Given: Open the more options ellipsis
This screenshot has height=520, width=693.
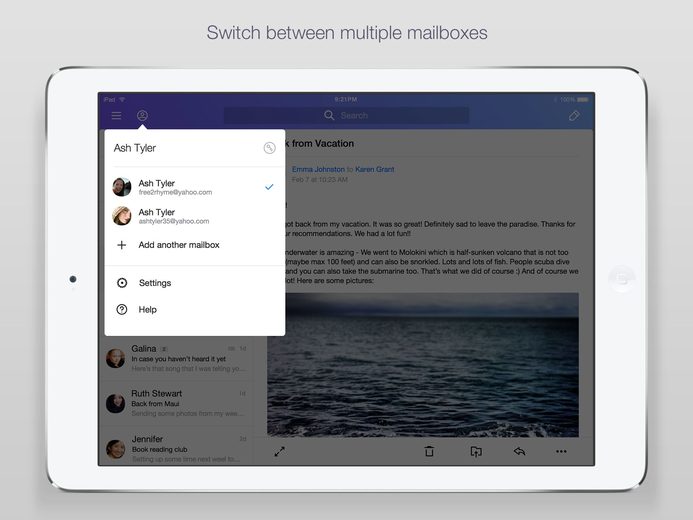Looking at the screenshot, I should coord(561,452).
